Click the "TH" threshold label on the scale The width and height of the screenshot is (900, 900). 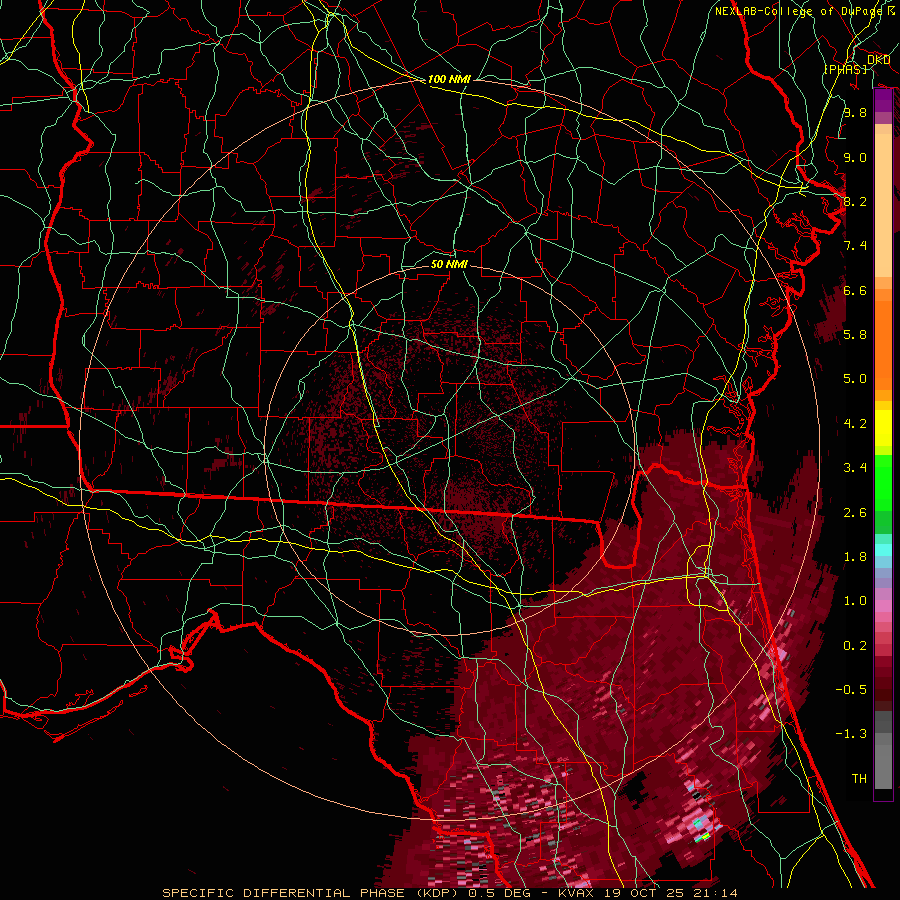click(x=859, y=779)
